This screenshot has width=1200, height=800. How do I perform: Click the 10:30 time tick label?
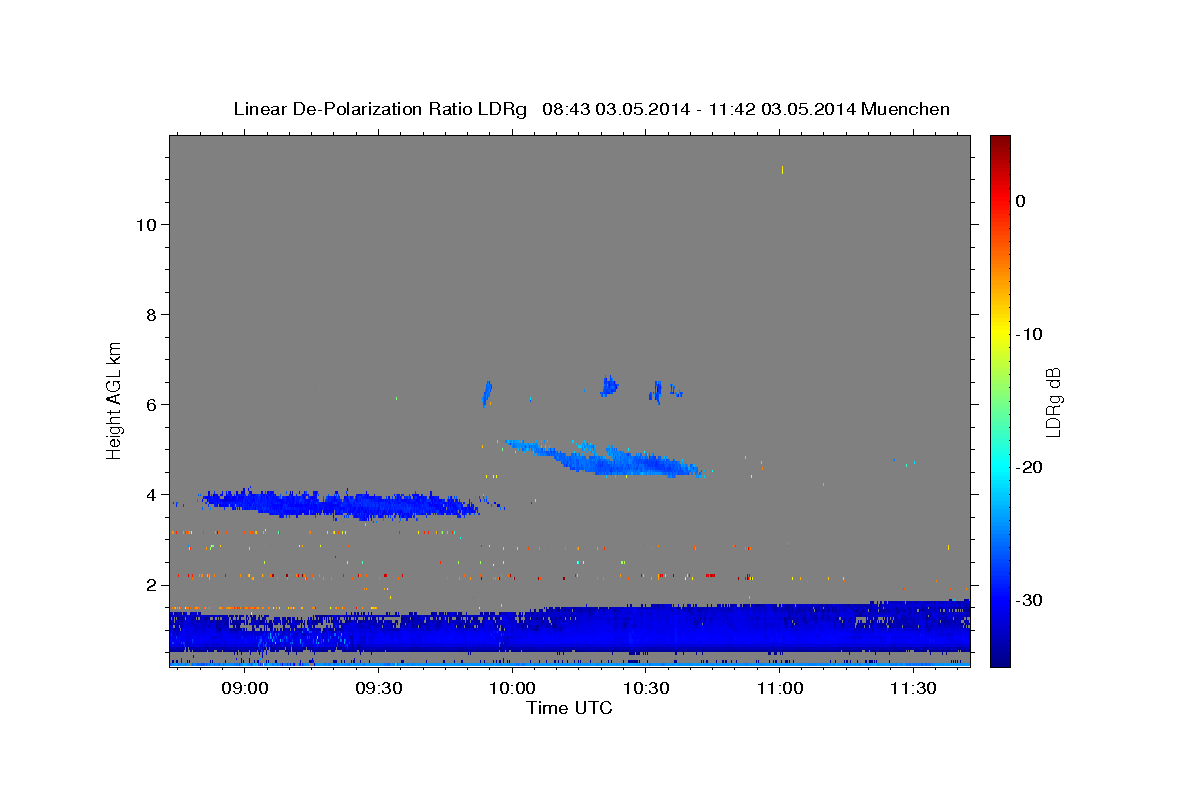point(647,688)
